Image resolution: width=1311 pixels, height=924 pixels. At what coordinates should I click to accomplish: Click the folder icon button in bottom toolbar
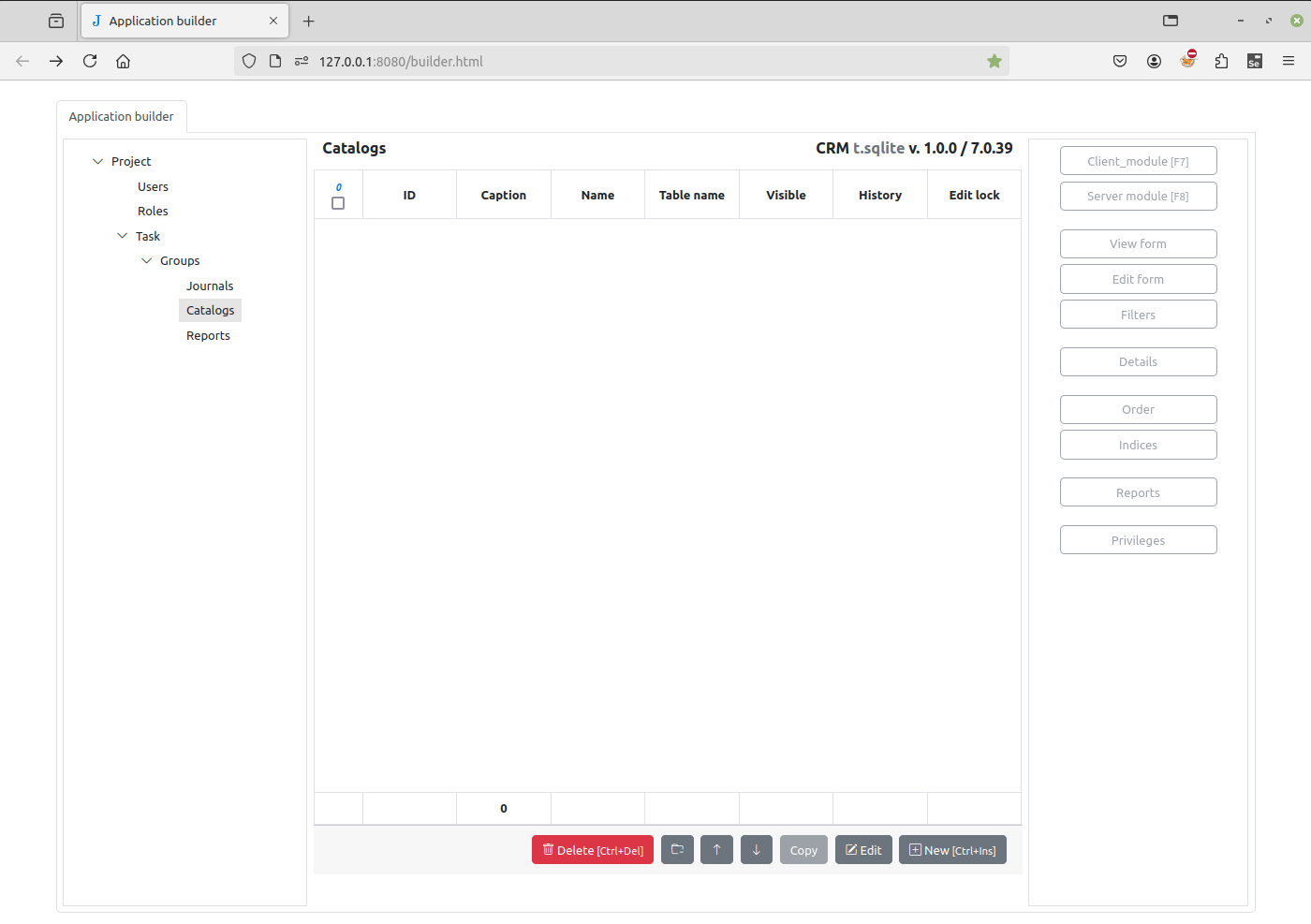677,850
